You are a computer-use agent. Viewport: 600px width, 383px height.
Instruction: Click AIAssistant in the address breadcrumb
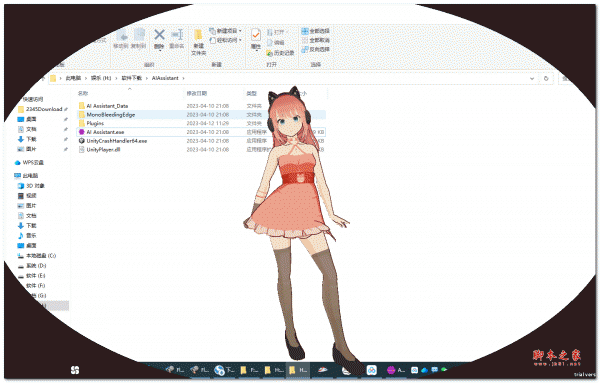165,78
